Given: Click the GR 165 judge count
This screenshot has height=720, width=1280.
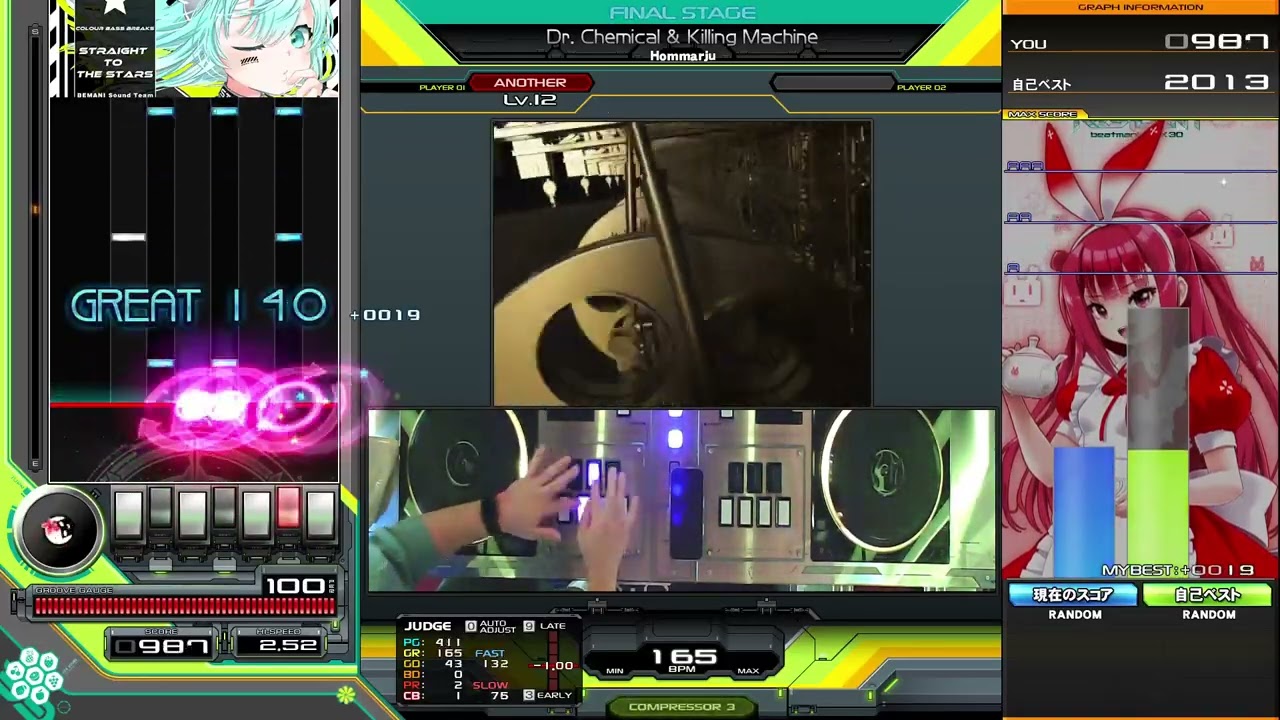Looking at the screenshot, I should click(x=432, y=653).
